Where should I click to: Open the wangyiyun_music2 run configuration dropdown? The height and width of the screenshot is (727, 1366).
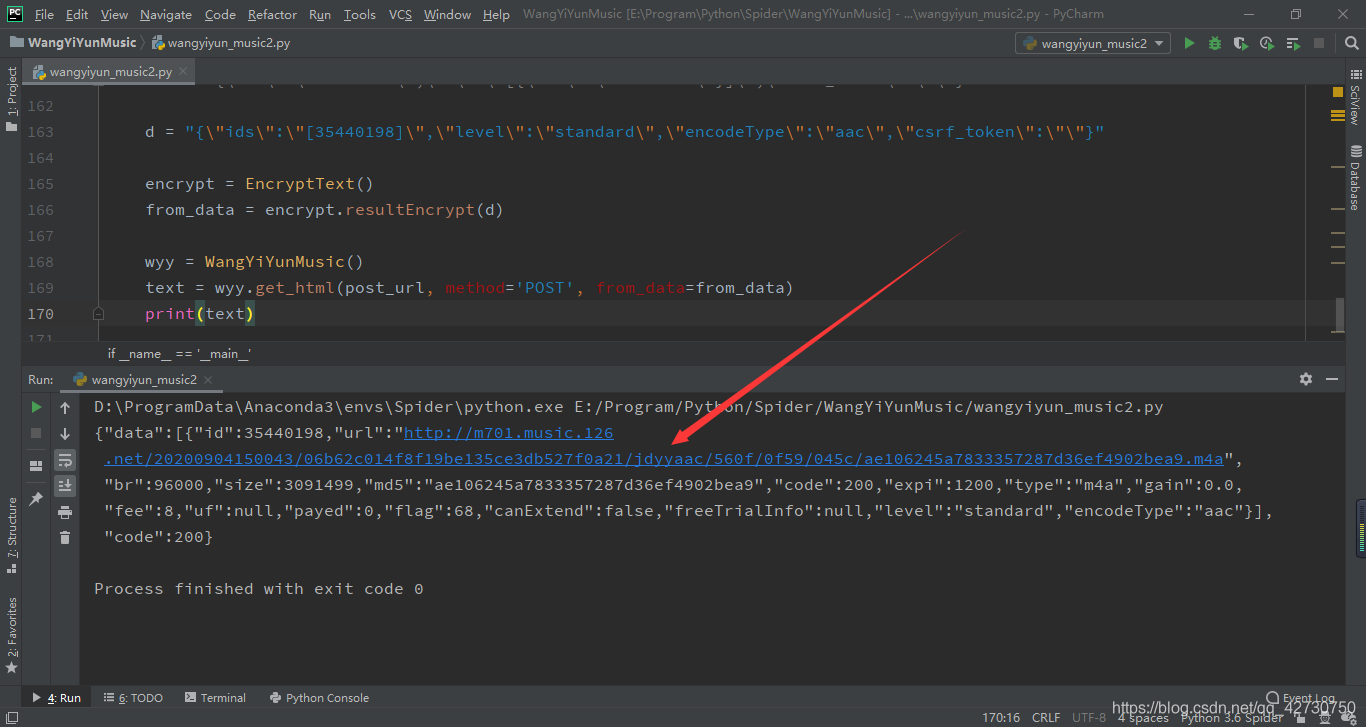[1092, 43]
